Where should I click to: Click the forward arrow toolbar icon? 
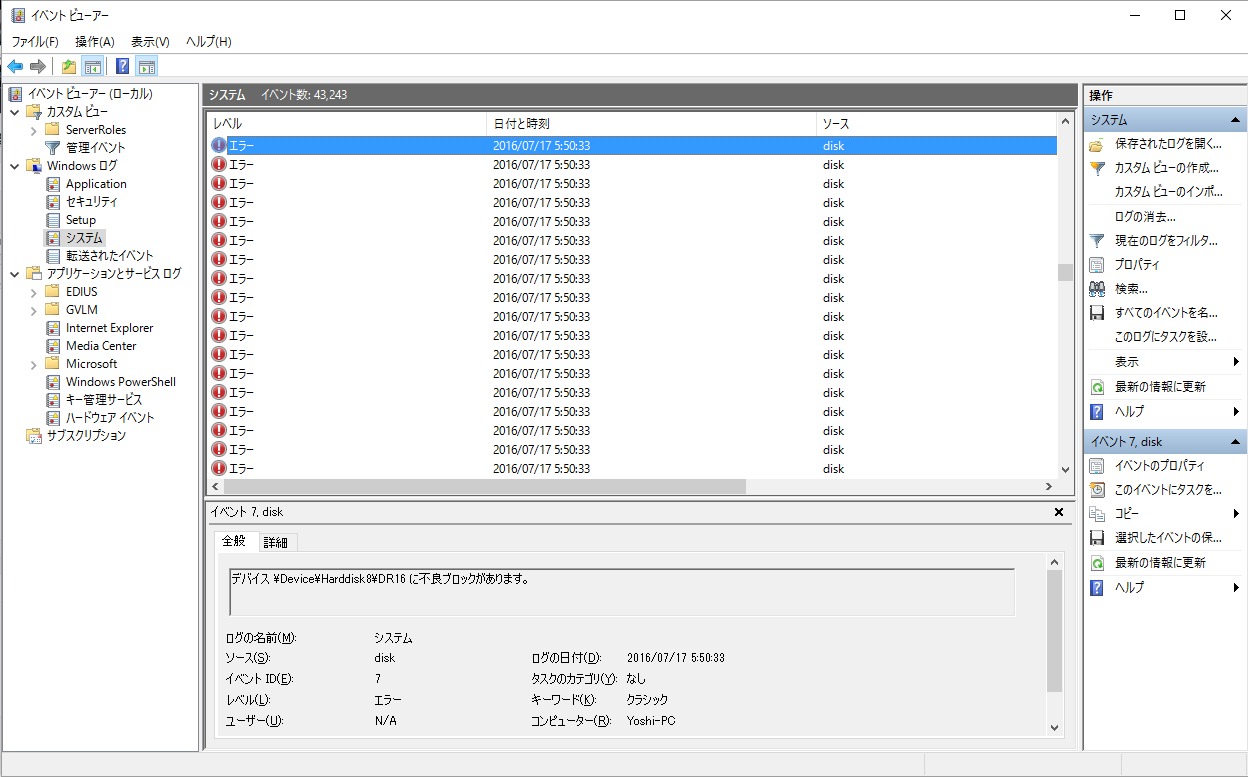coord(38,67)
